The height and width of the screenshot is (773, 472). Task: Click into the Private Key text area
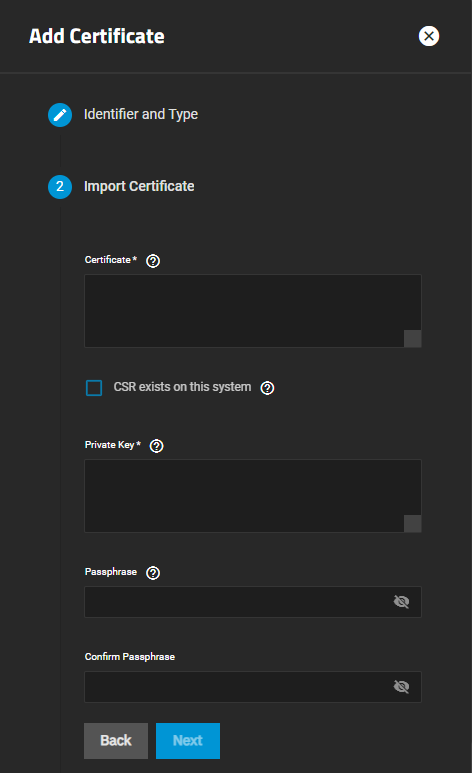click(253, 496)
